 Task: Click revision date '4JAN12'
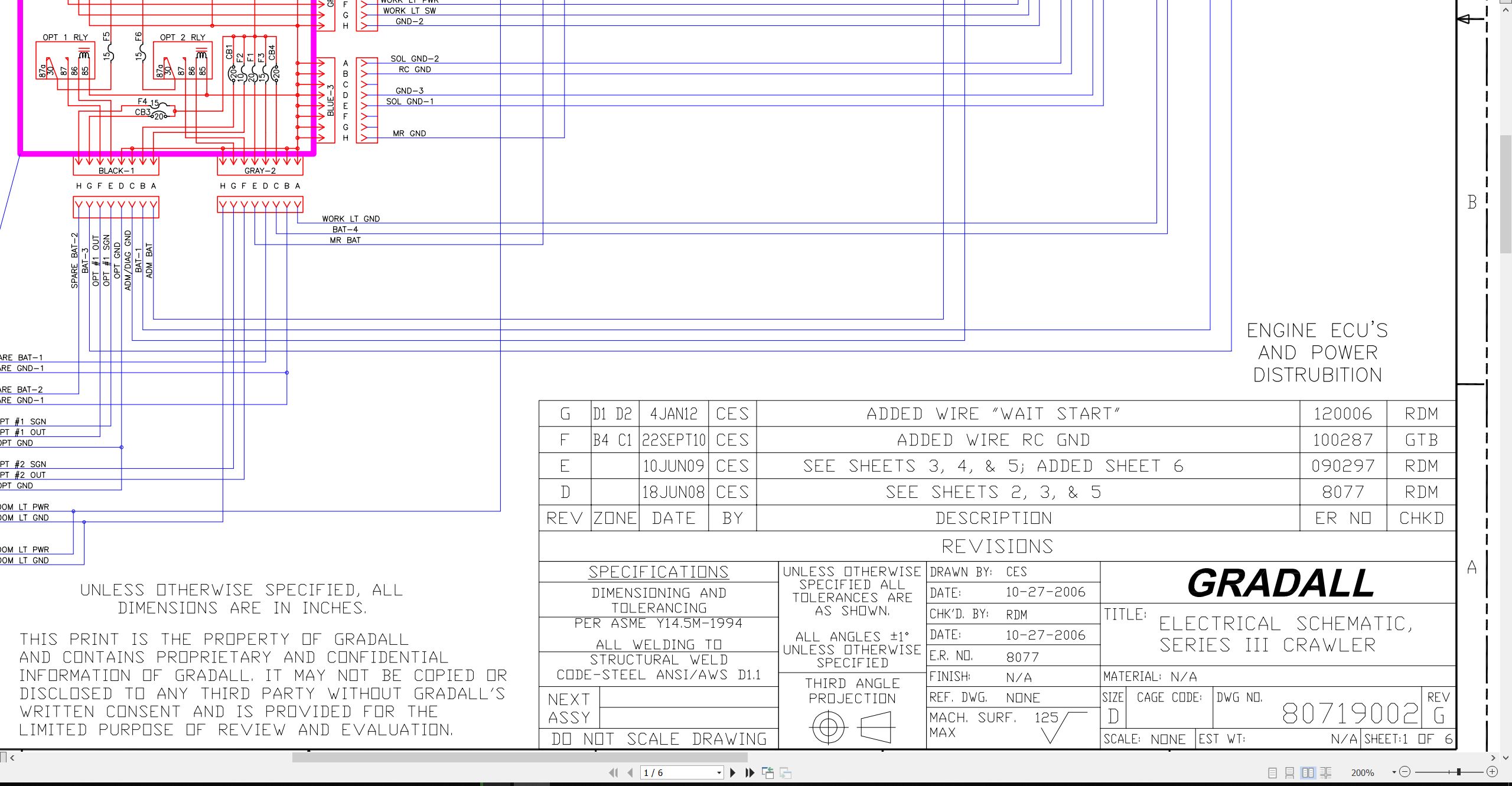tap(674, 414)
